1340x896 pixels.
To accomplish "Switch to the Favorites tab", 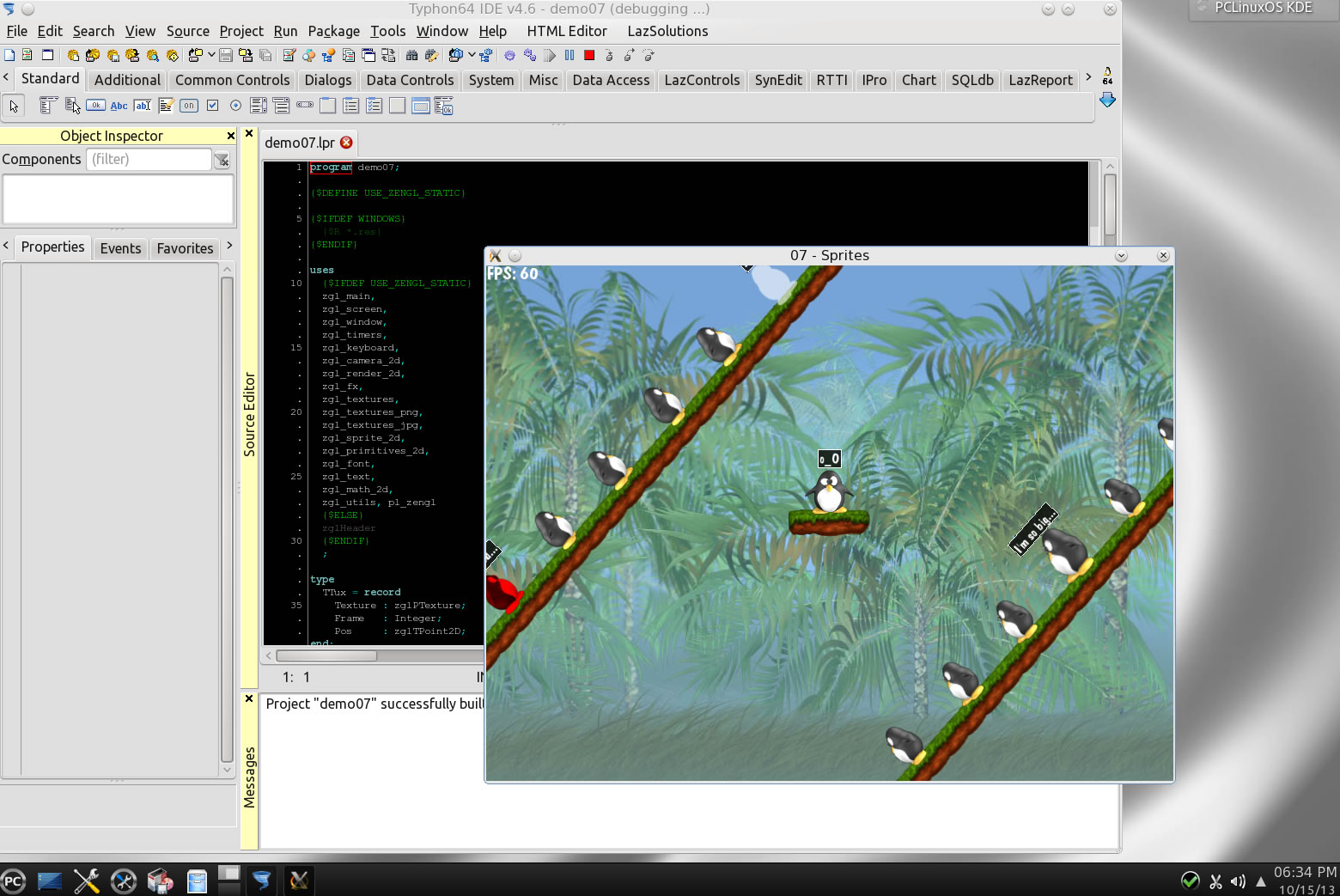I will click(x=185, y=248).
